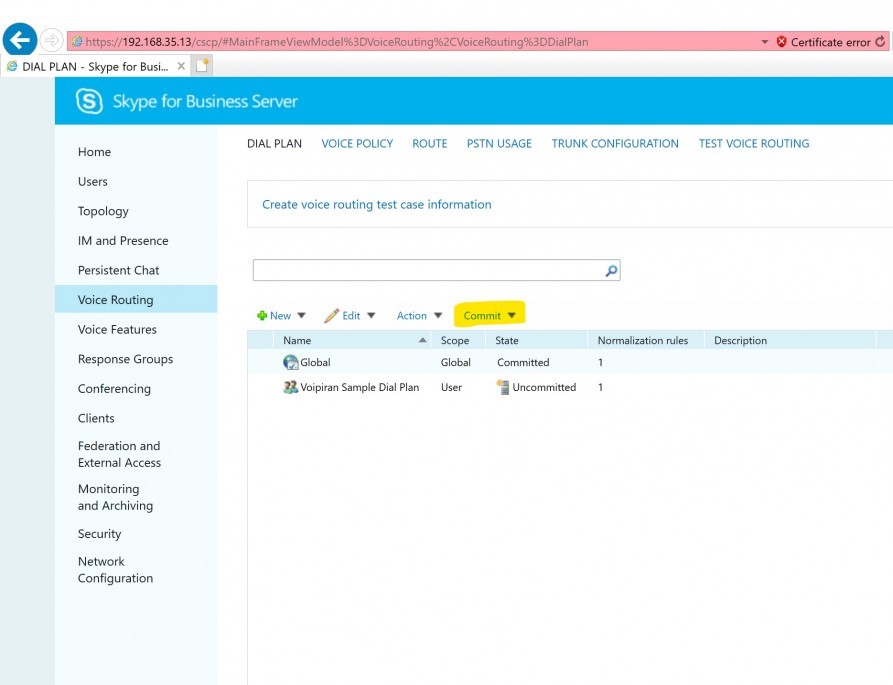Open a new browser tab
Image resolution: width=893 pixels, height=685 pixels.
click(x=202, y=65)
